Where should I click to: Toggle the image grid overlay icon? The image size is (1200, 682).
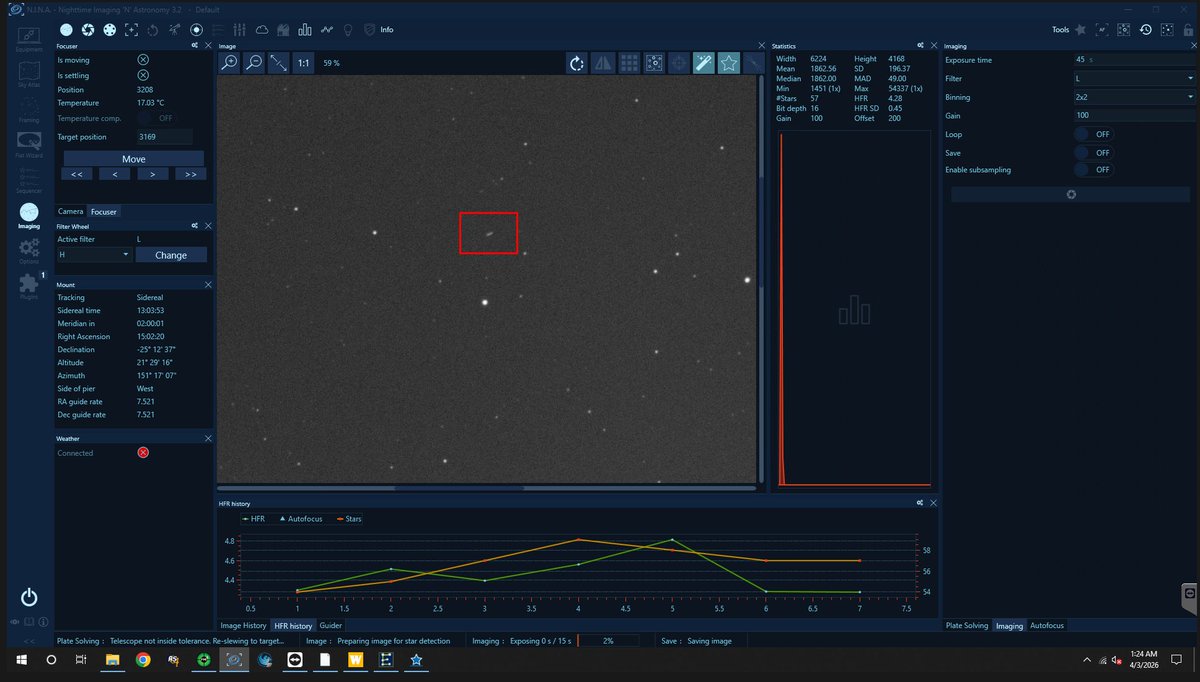629,63
